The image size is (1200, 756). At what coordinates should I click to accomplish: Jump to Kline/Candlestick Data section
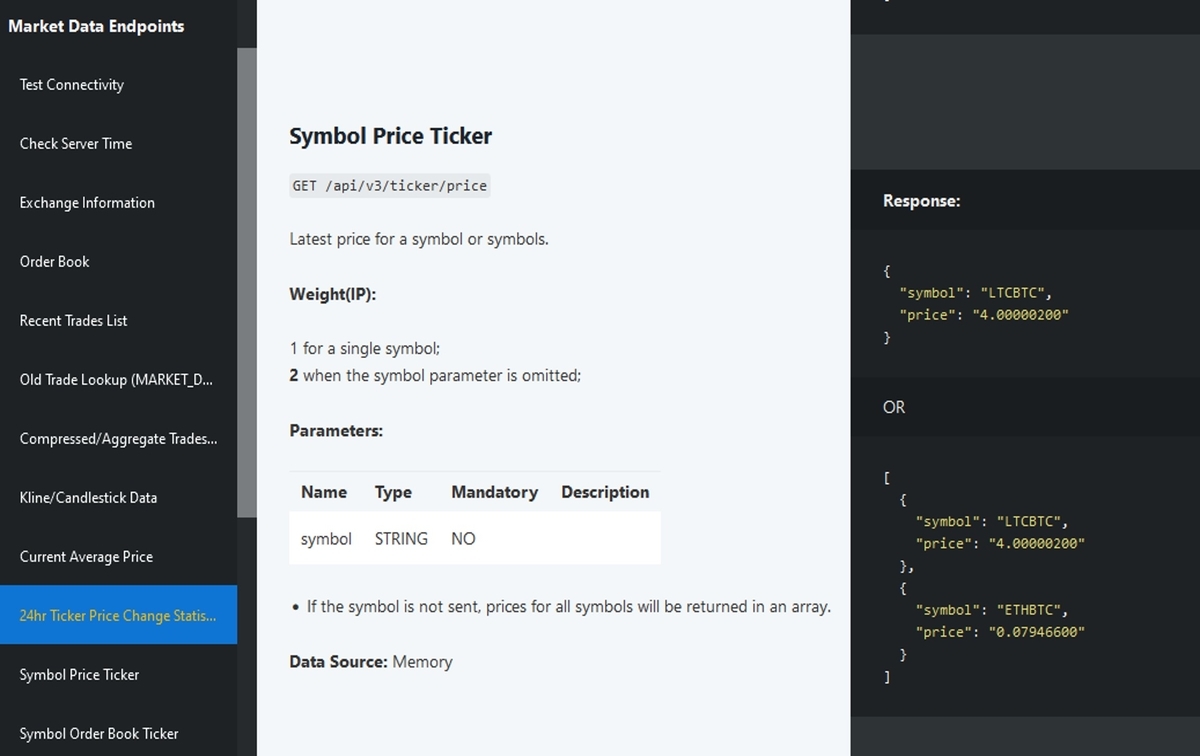pyautogui.click(x=88, y=498)
